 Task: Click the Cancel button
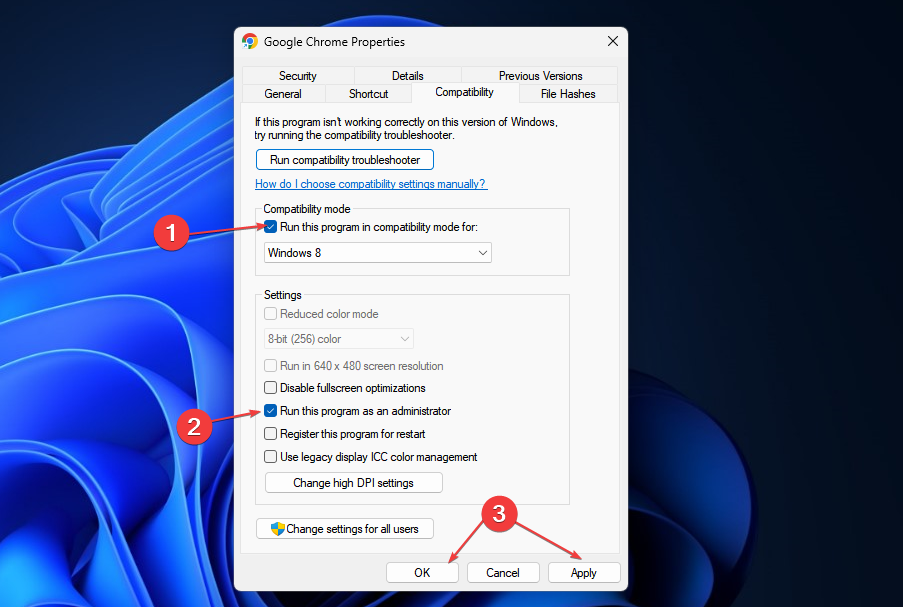[503, 572]
